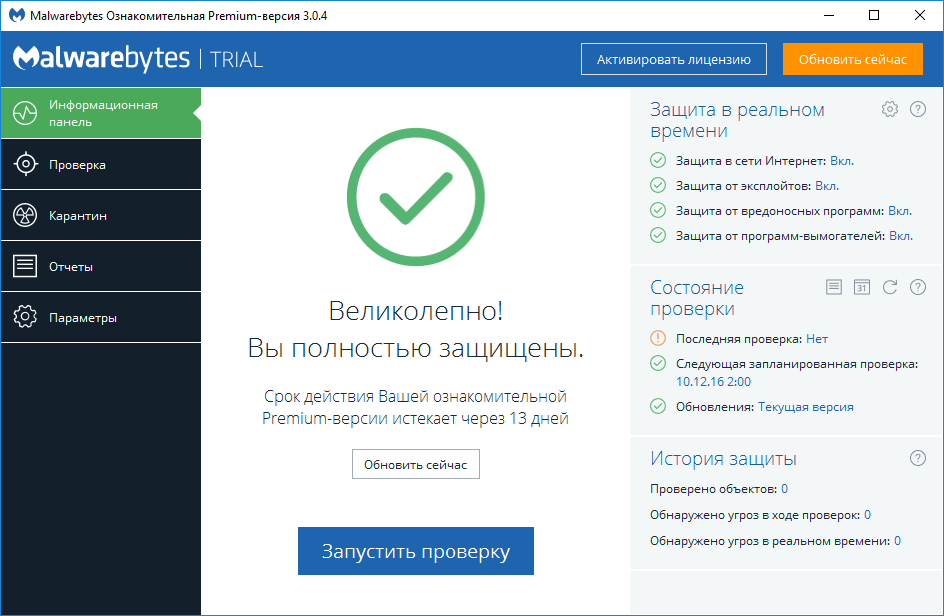Click the blue Запустить проверку button
Viewport: 944px width, 616px height.
tap(415, 551)
